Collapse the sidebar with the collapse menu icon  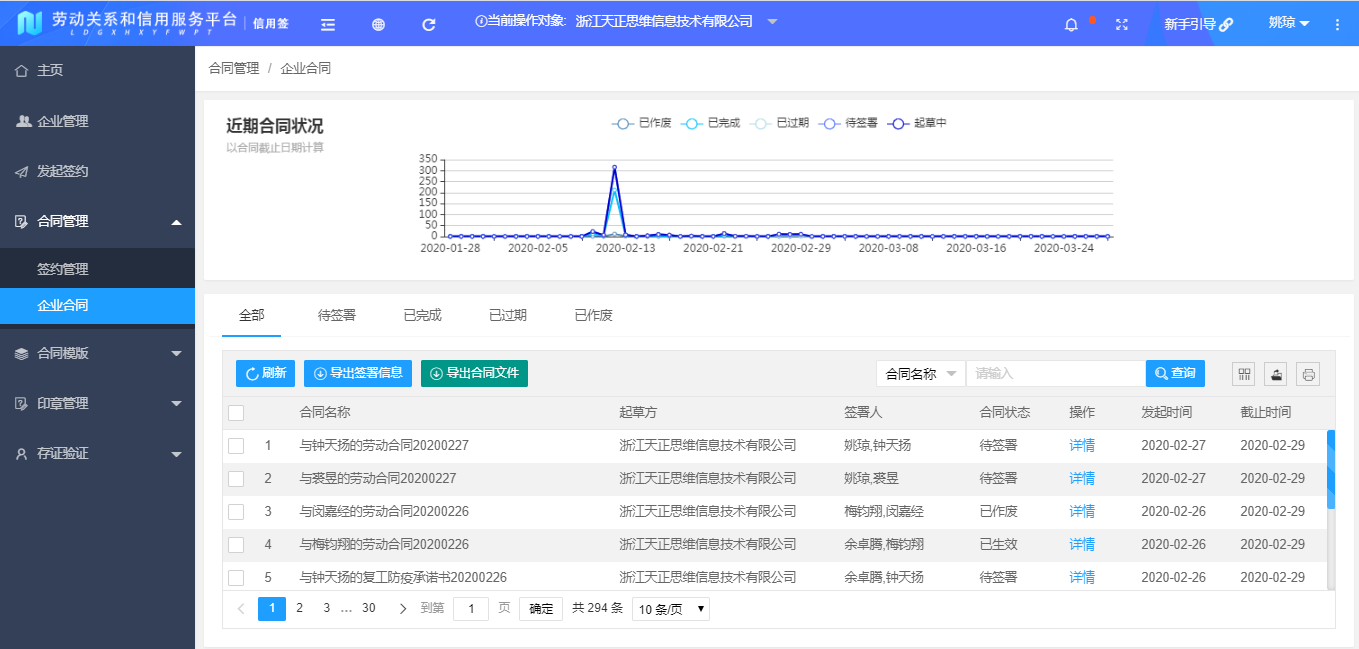(327, 22)
